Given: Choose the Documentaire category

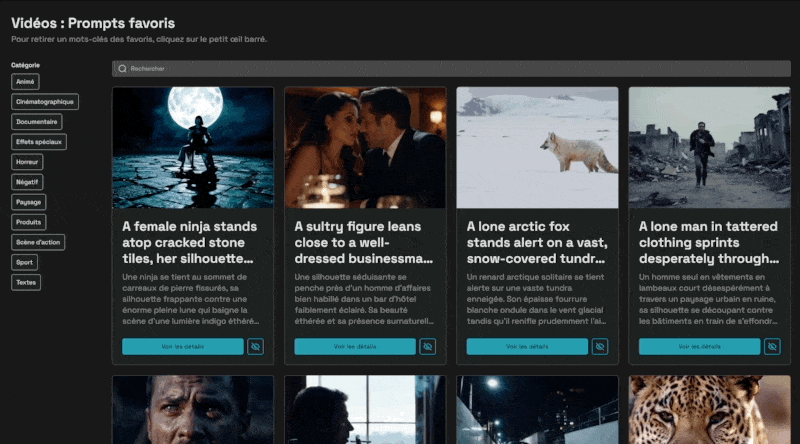Looking at the screenshot, I should (x=37, y=122).
